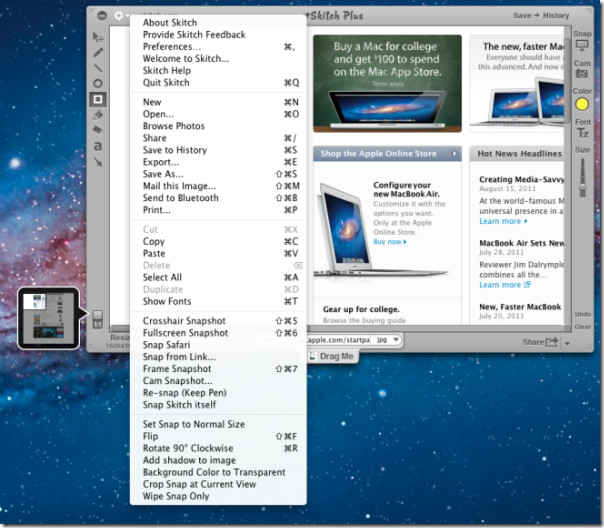Select Paste menu item
Viewport: 604px width, 528px height.
(218, 253)
